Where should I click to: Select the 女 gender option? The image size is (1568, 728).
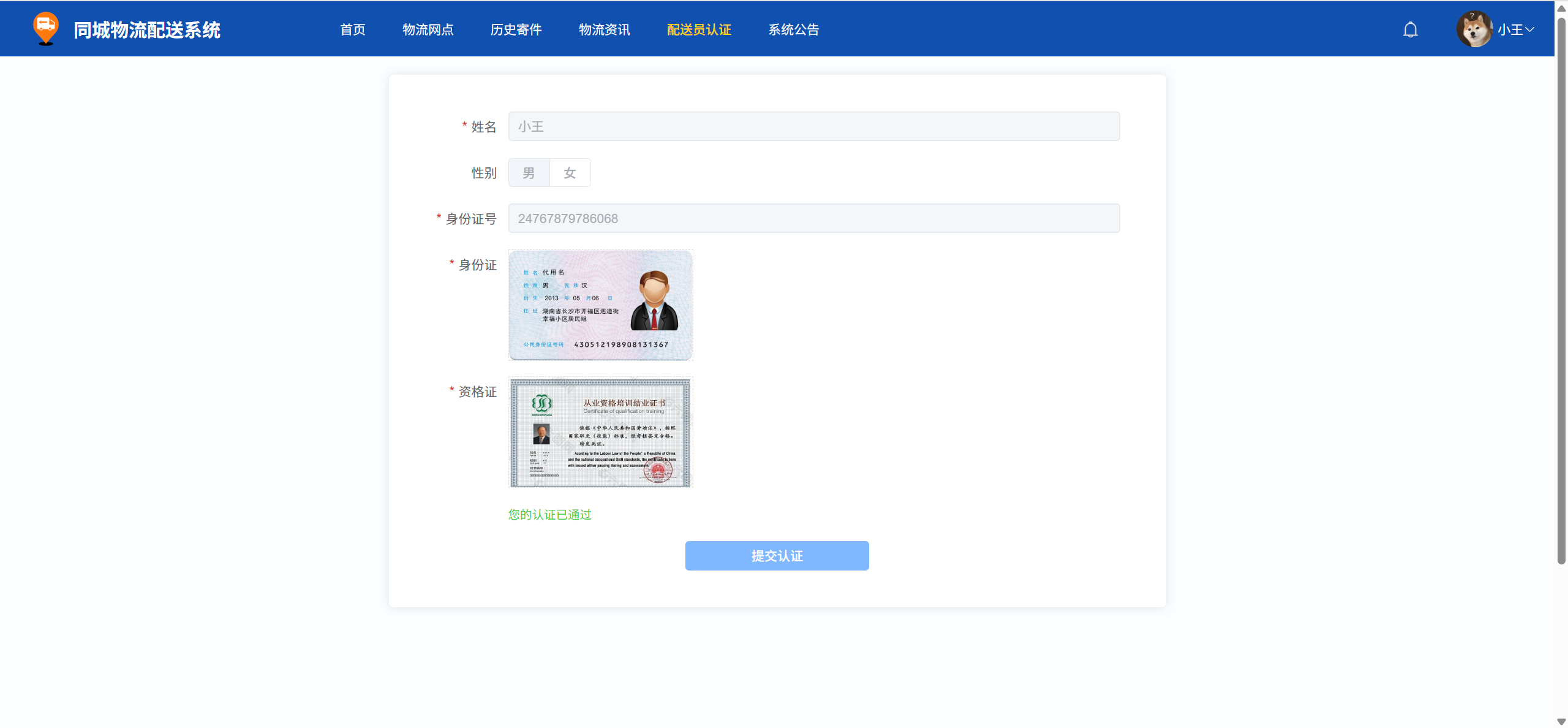[570, 173]
